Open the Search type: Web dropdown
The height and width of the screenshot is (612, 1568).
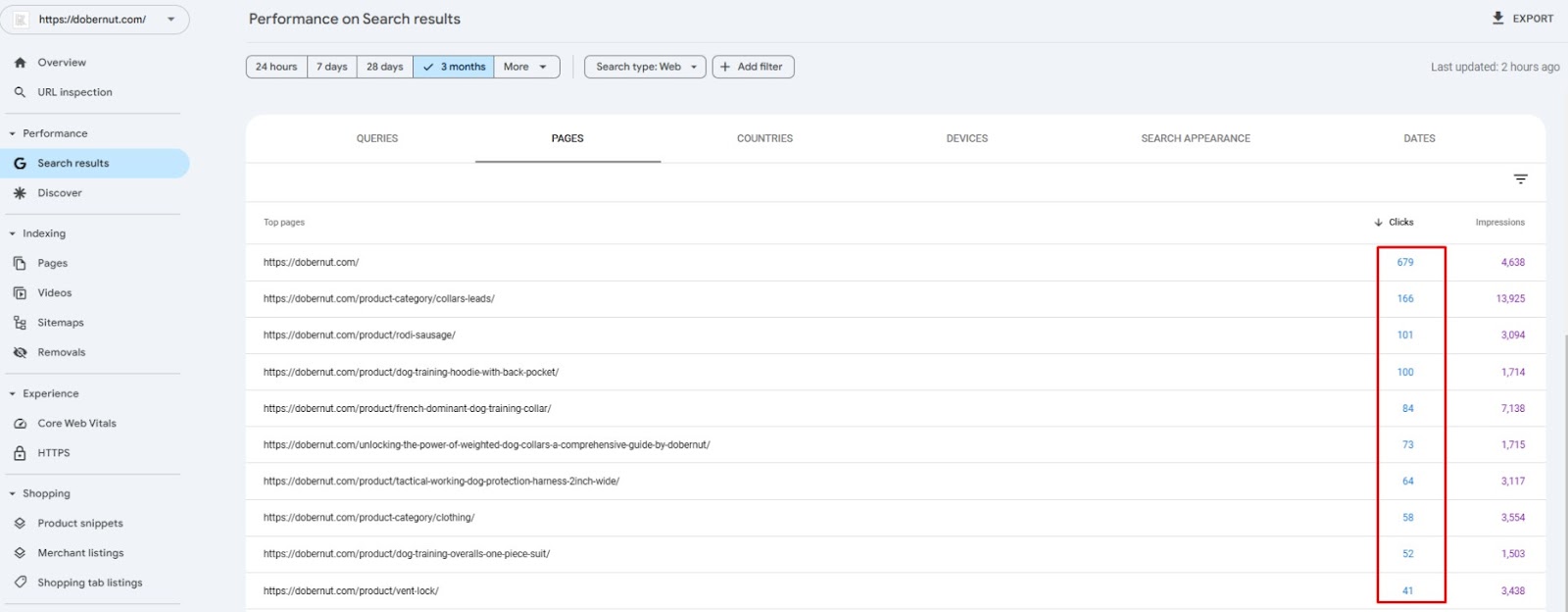tap(645, 67)
